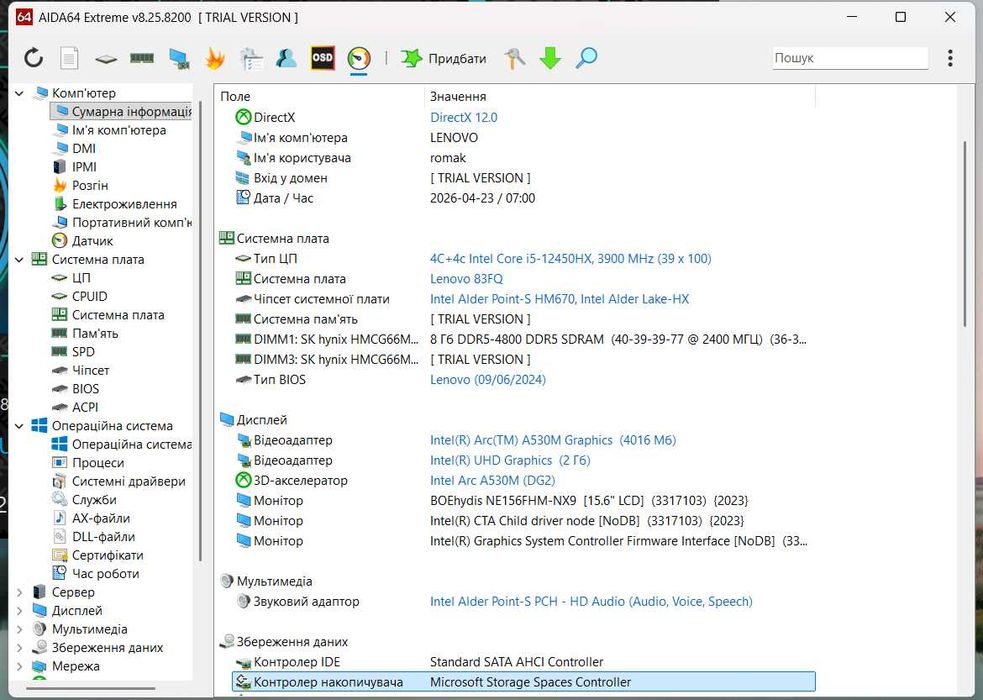Expand the Дисплей tree node
This screenshot has width=983, height=700.
pyautogui.click(x=19, y=611)
